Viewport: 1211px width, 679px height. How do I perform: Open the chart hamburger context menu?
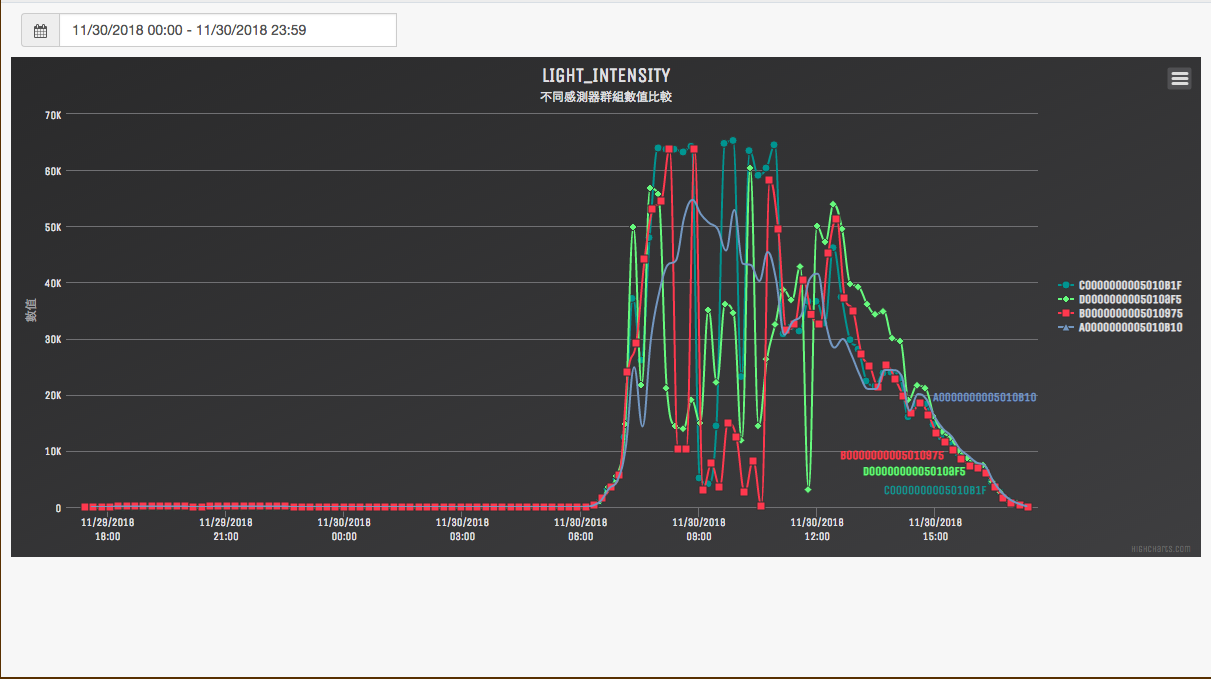1179,79
